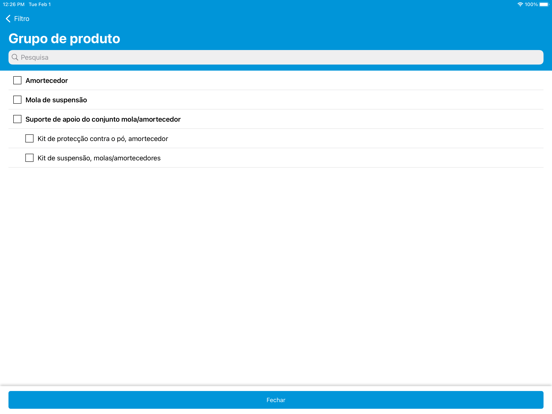552x414 pixels.
Task: Enable Suporte de apoio do conjunto checkbox
Action: click(x=17, y=119)
